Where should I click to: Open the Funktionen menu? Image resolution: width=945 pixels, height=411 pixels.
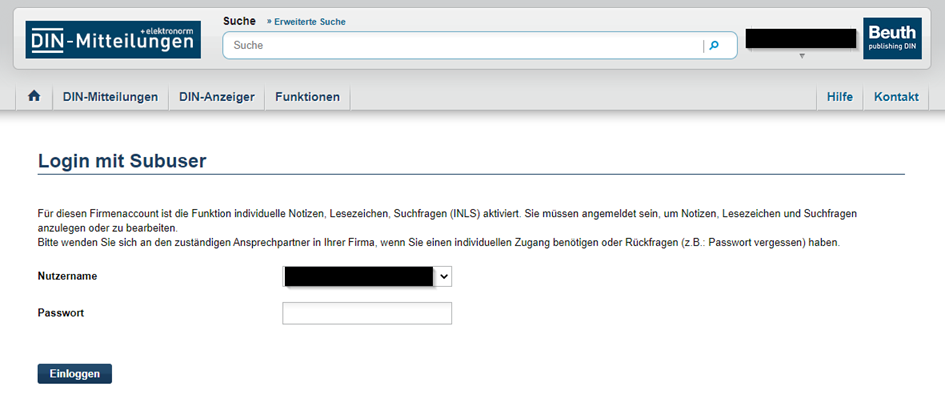point(307,97)
